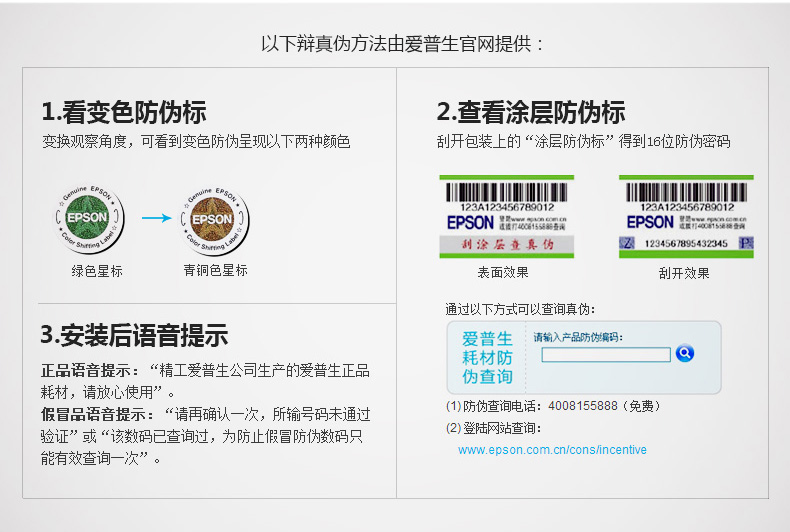Click the EPSON logo on scratched label
The width and height of the screenshot is (790, 532).
coord(651,222)
